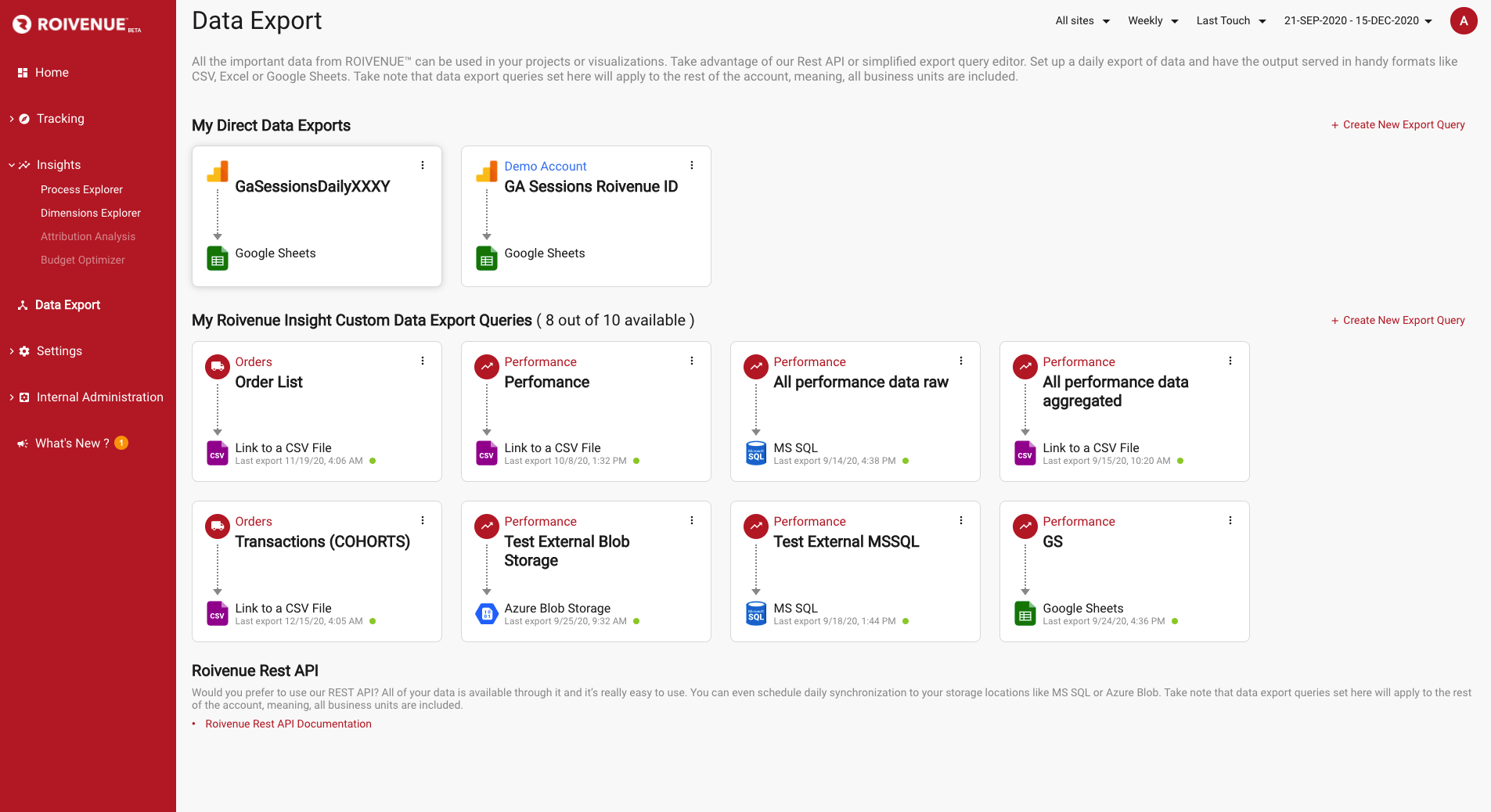Image resolution: width=1491 pixels, height=812 pixels.
Task: Open options menu for GaSessionsDailyXXXY card
Action: (x=423, y=165)
